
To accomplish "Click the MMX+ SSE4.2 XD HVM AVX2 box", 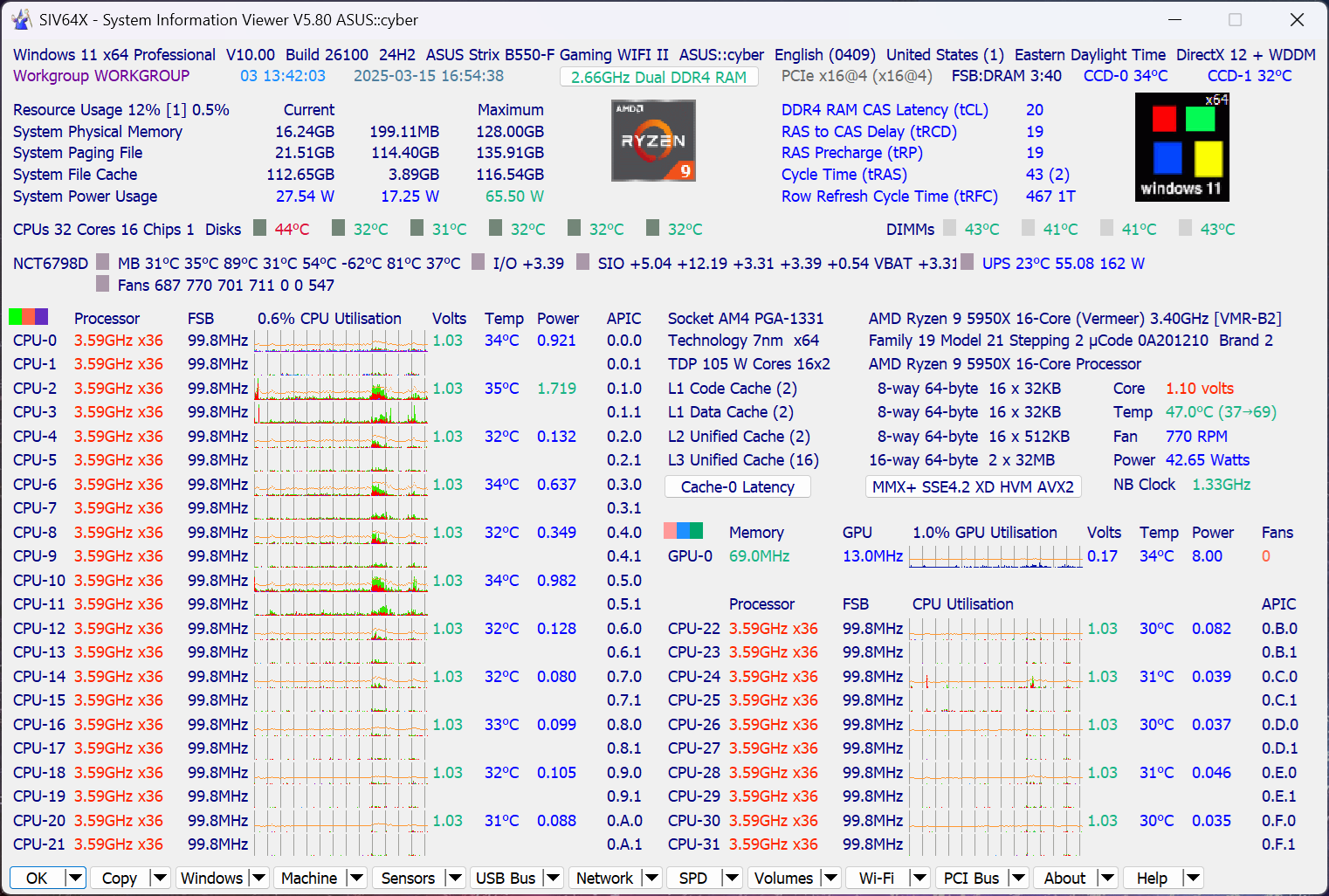I will pos(973,486).
